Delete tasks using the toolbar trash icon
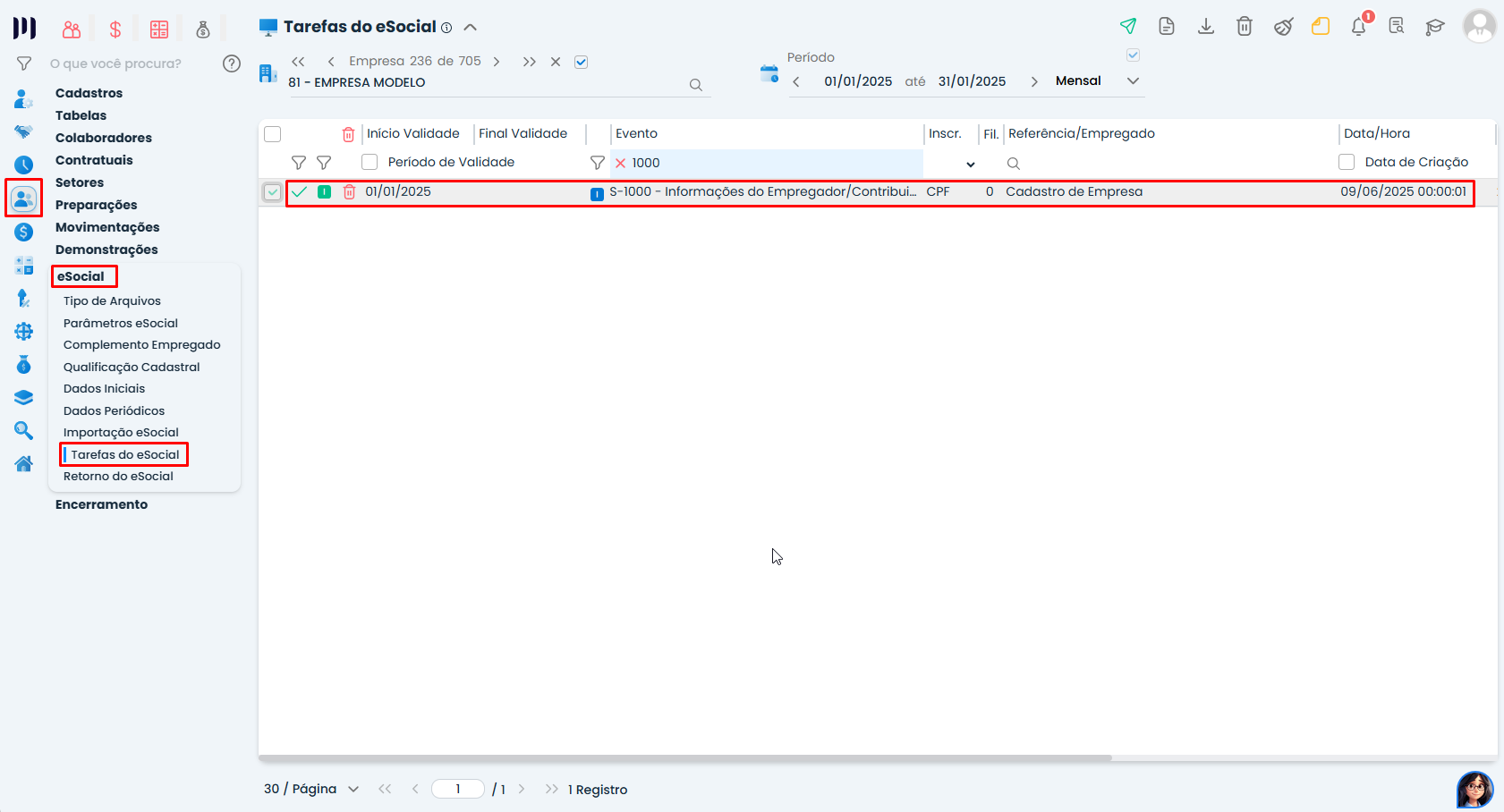This screenshot has height=812, width=1504. (x=1244, y=27)
